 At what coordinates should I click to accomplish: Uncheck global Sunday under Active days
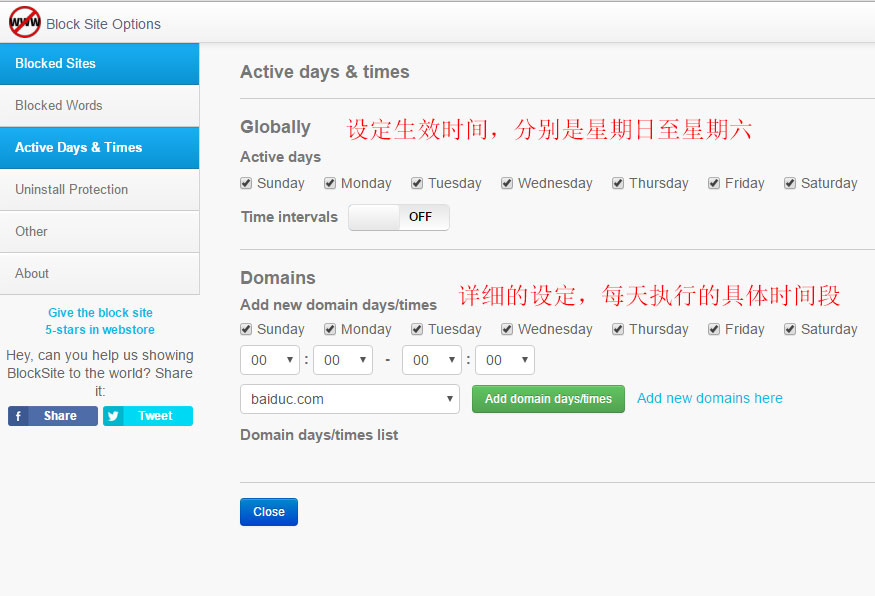[x=246, y=183]
